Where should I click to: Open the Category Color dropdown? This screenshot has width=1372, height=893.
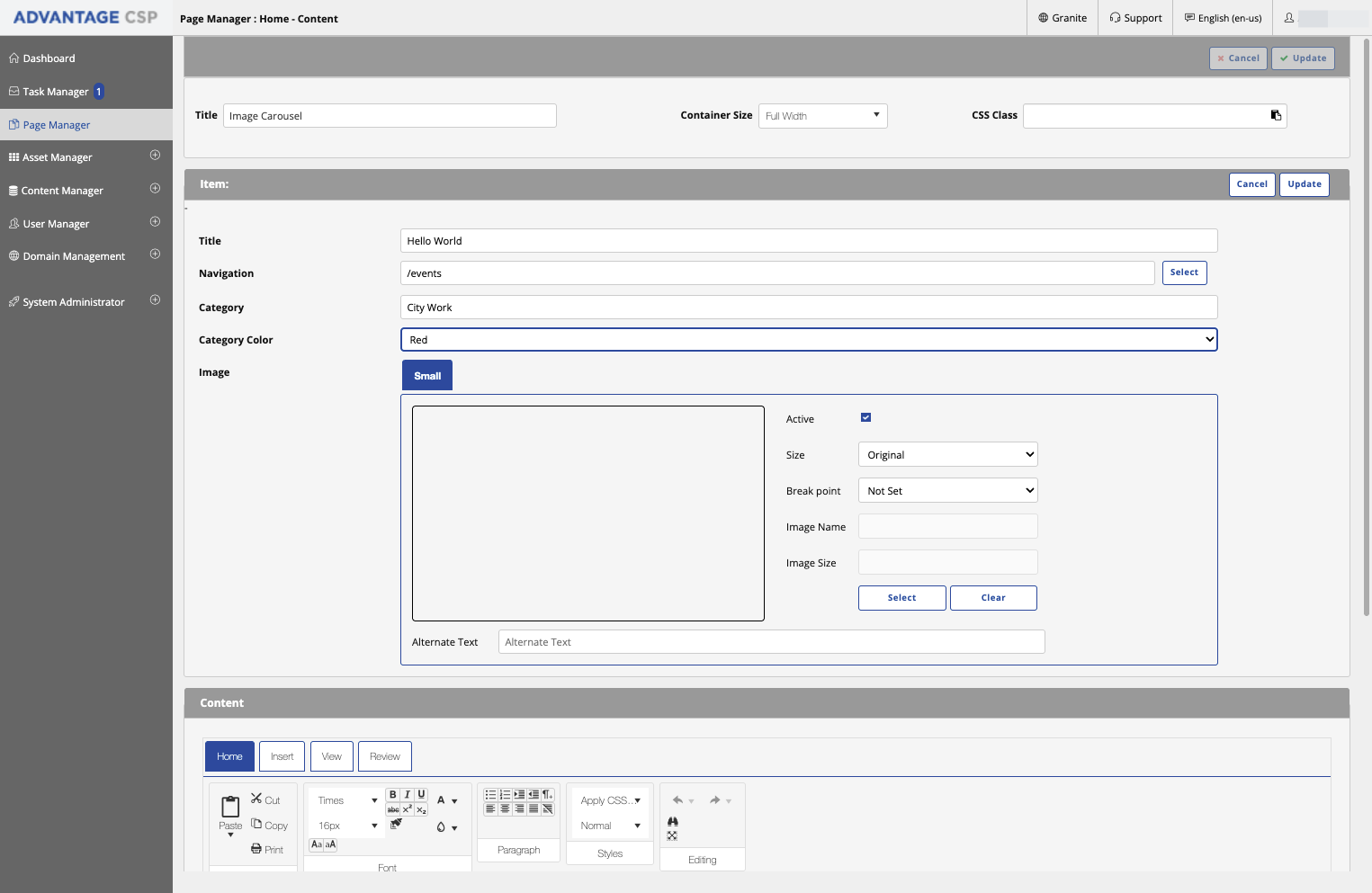pyautogui.click(x=809, y=339)
